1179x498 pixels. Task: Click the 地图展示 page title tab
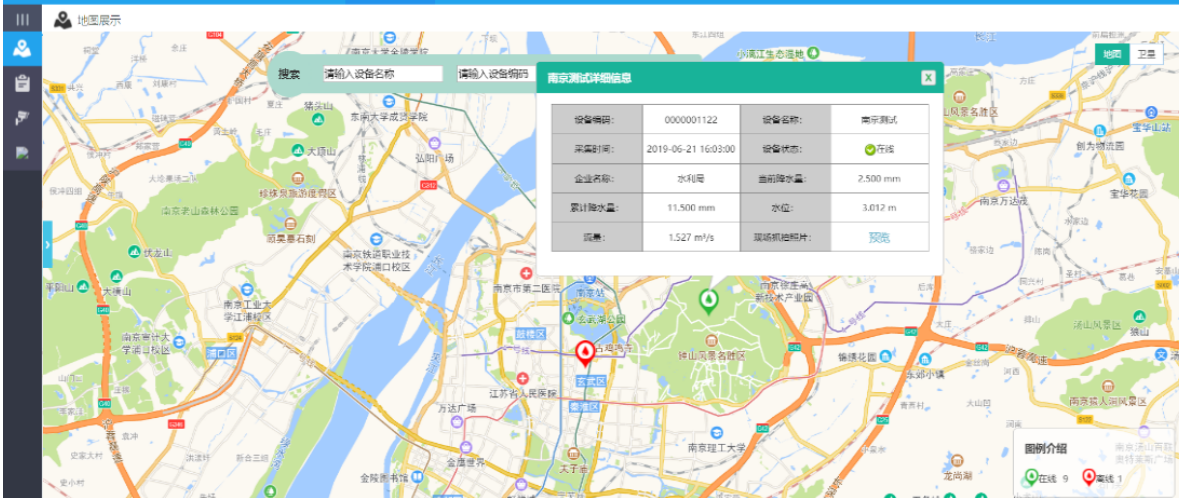(x=98, y=19)
